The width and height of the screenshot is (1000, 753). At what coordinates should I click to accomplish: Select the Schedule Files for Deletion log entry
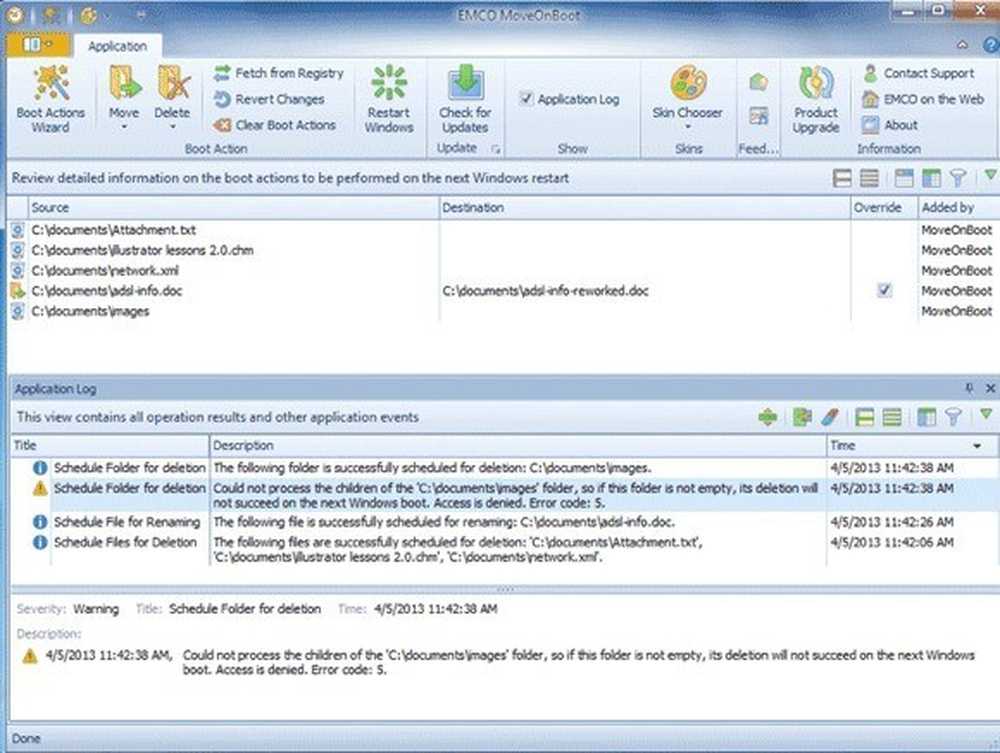pos(504,549)
